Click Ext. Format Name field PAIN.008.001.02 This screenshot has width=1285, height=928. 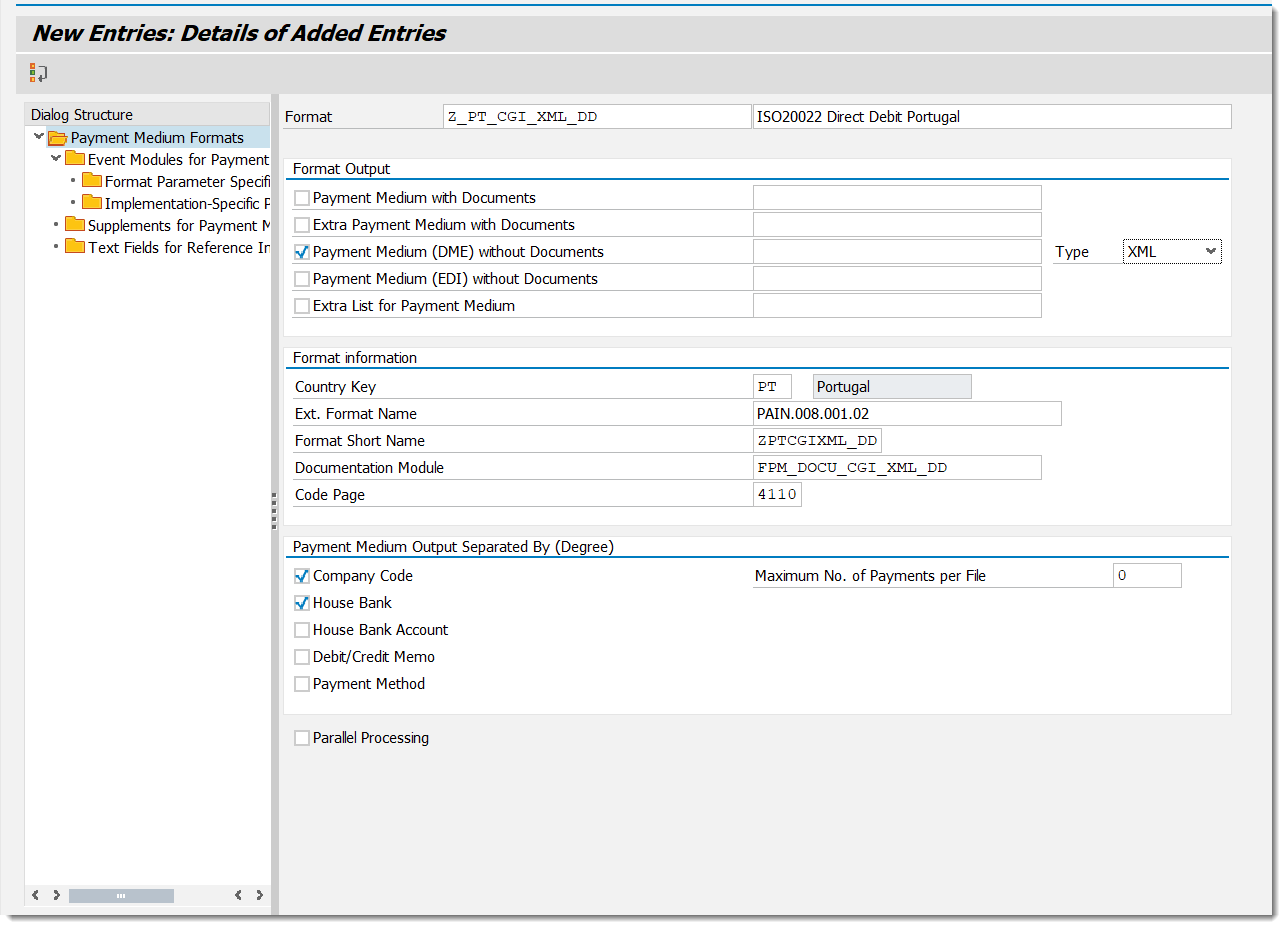(907, 414)
